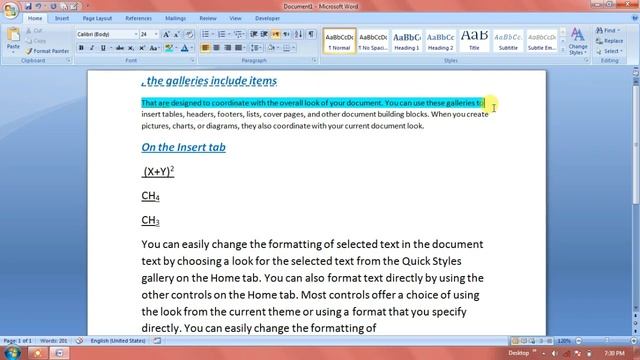Activate the Format Painter
Image resolution: width=640 pixels, height=360 pixels.
47,51
